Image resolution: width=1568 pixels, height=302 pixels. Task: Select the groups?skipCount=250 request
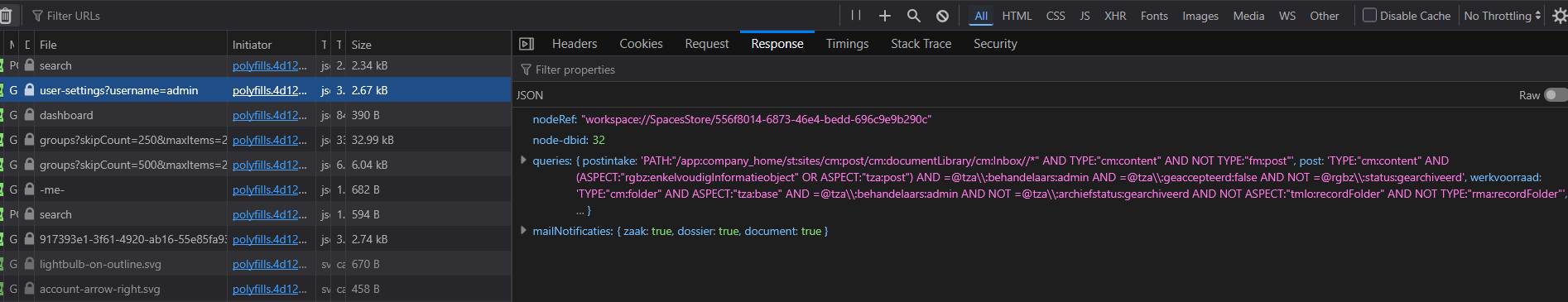tap(255, 140)
